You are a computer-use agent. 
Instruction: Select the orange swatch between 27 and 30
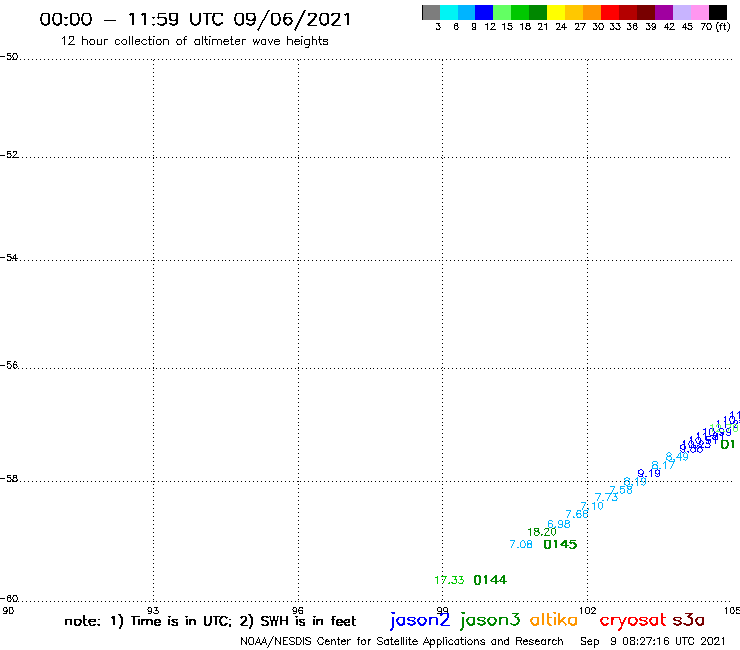coord(592,12)
